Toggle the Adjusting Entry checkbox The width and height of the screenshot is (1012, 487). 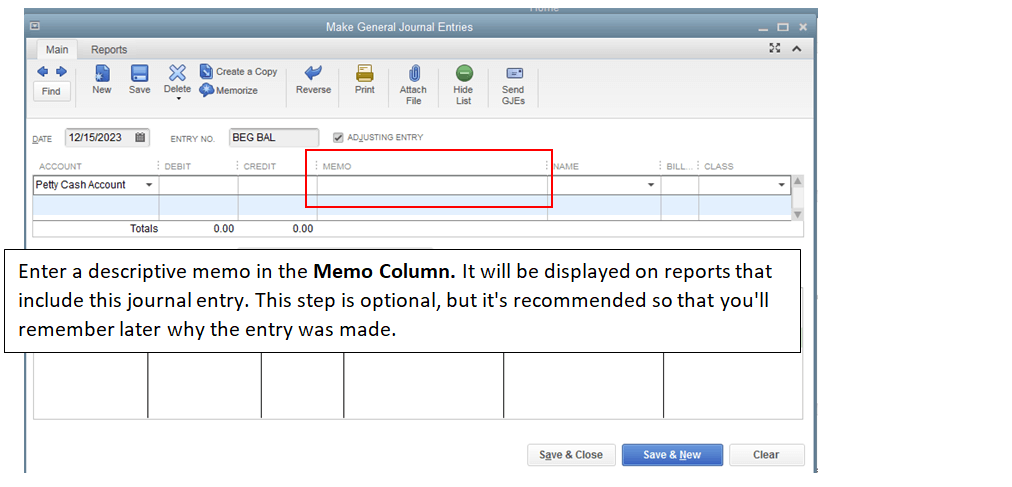click(x=338, y=137)
